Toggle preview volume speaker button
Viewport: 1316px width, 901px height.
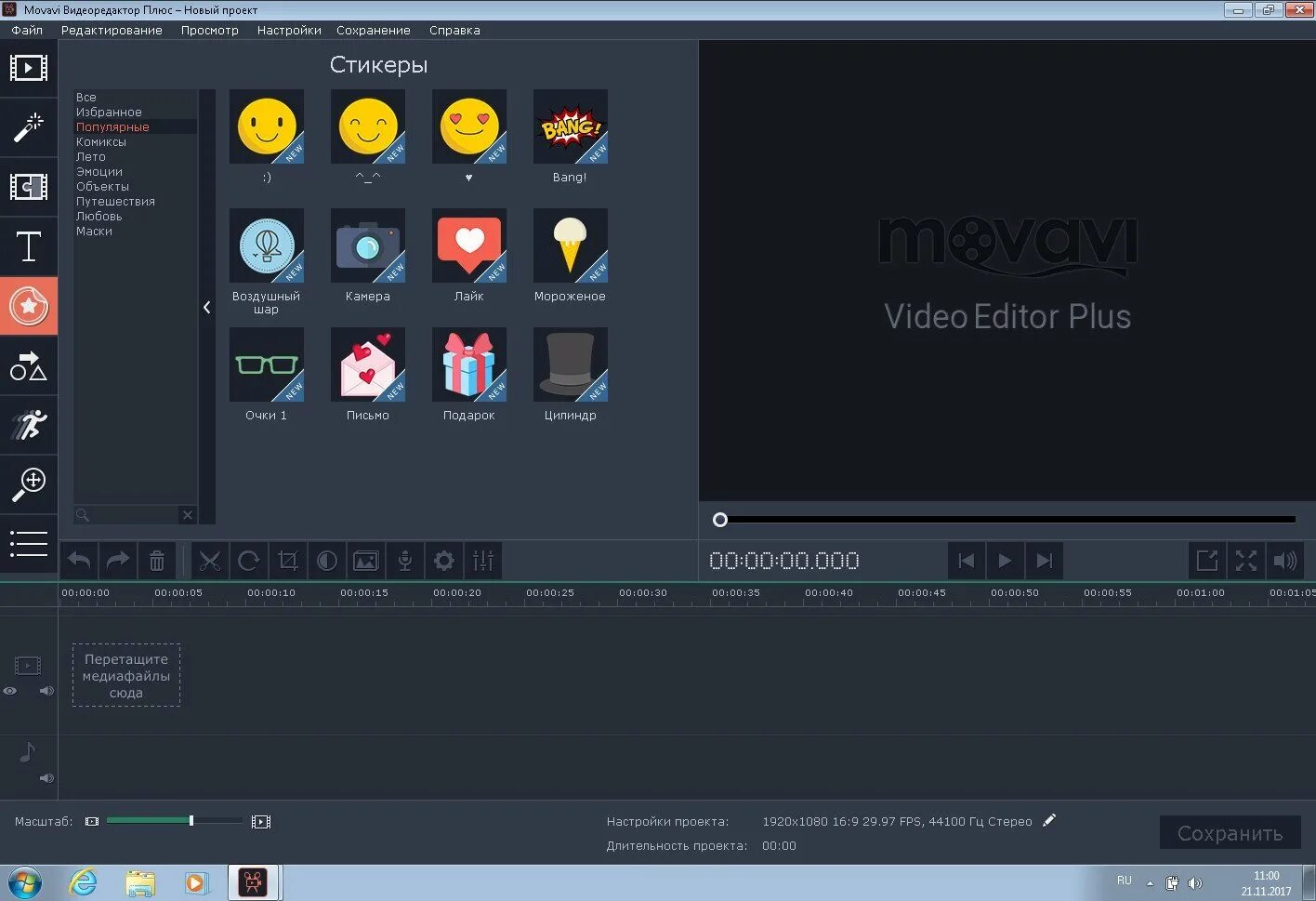pos(1285,561)
